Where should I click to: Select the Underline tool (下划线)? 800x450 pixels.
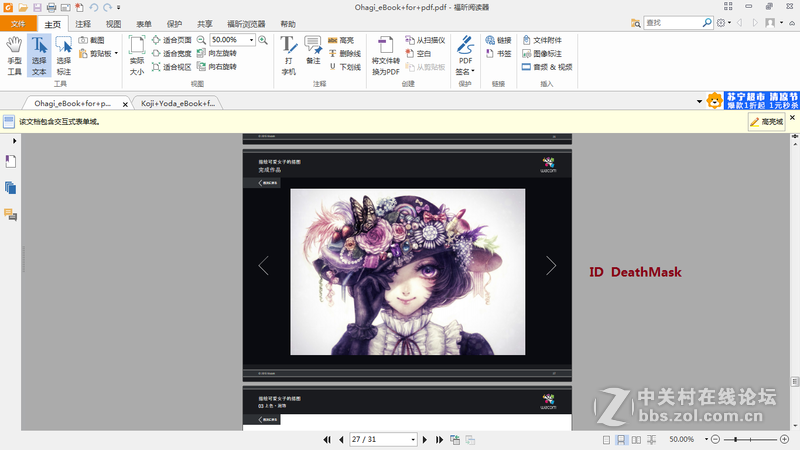point(344,67)
